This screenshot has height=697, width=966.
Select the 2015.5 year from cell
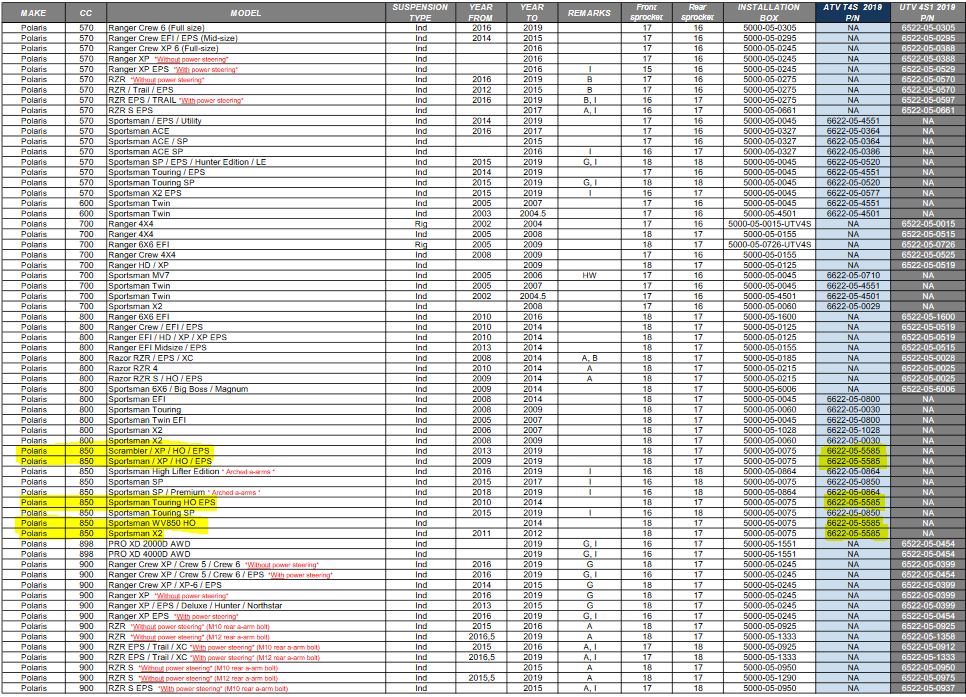click(x=481, y=678)
